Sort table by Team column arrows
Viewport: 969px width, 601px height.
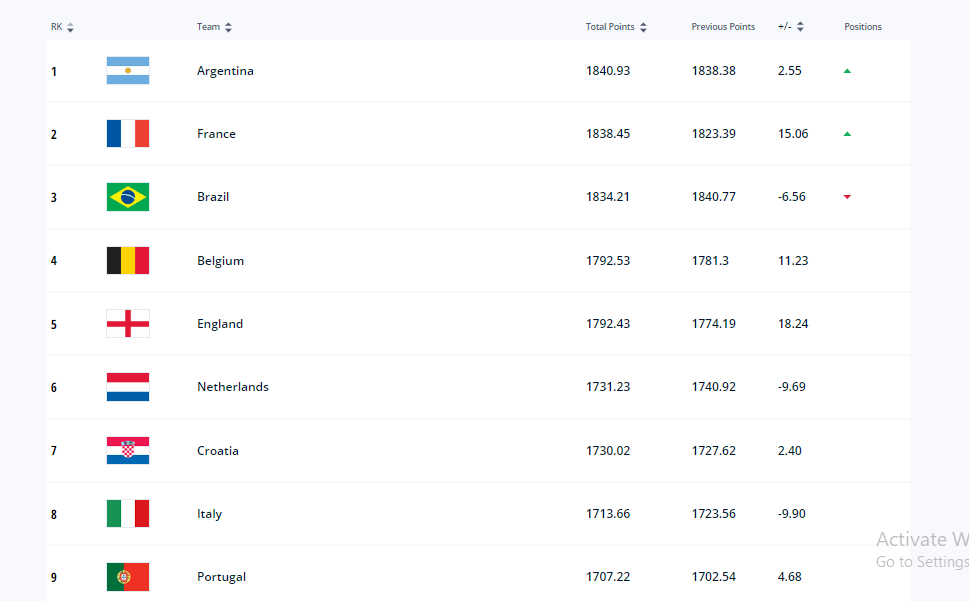pyautogui.click(x=229, y=27)
